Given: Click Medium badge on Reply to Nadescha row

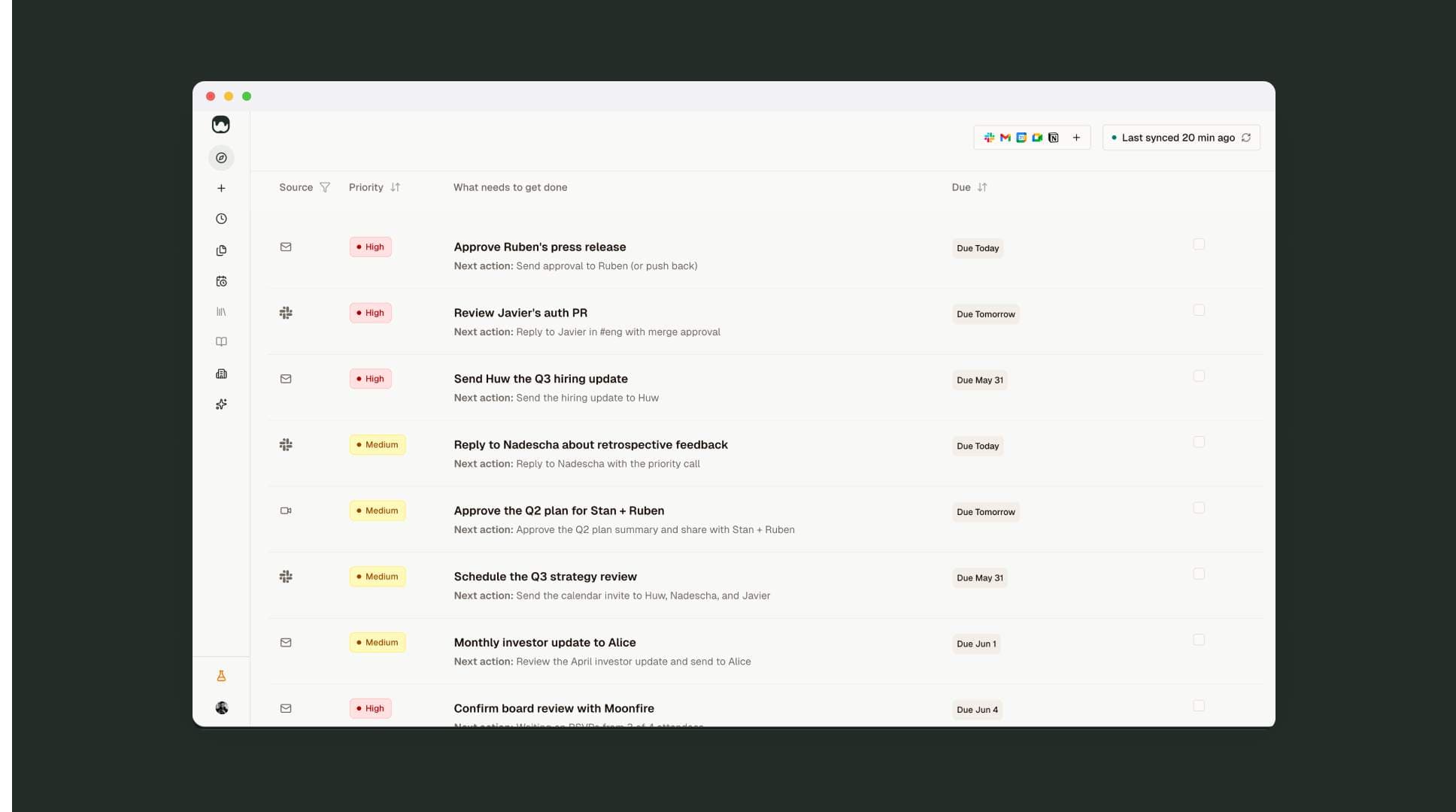Looking at the screenshot, I should [378, 444].
